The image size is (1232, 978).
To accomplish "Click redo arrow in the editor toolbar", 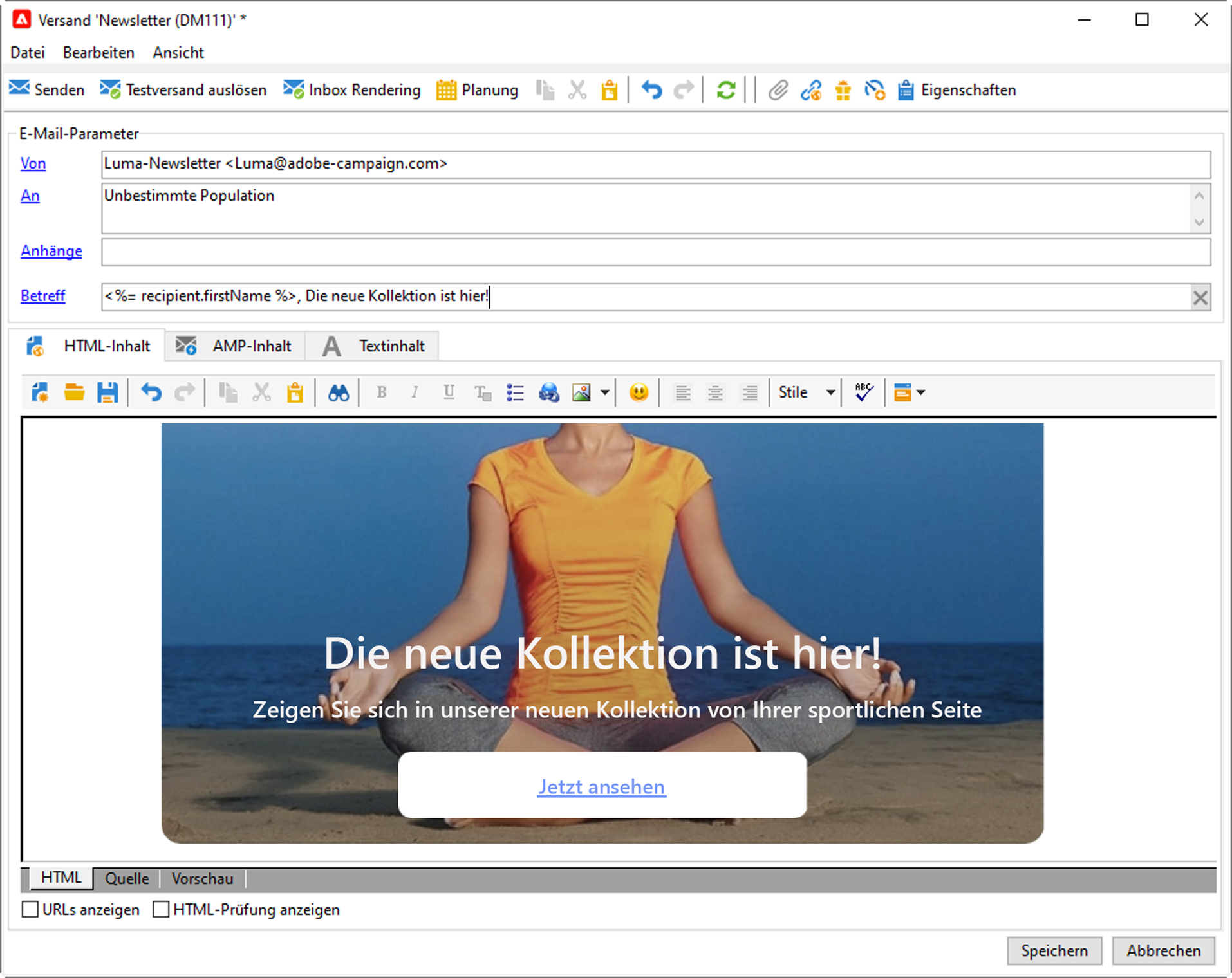I will (x=185, y=392).
